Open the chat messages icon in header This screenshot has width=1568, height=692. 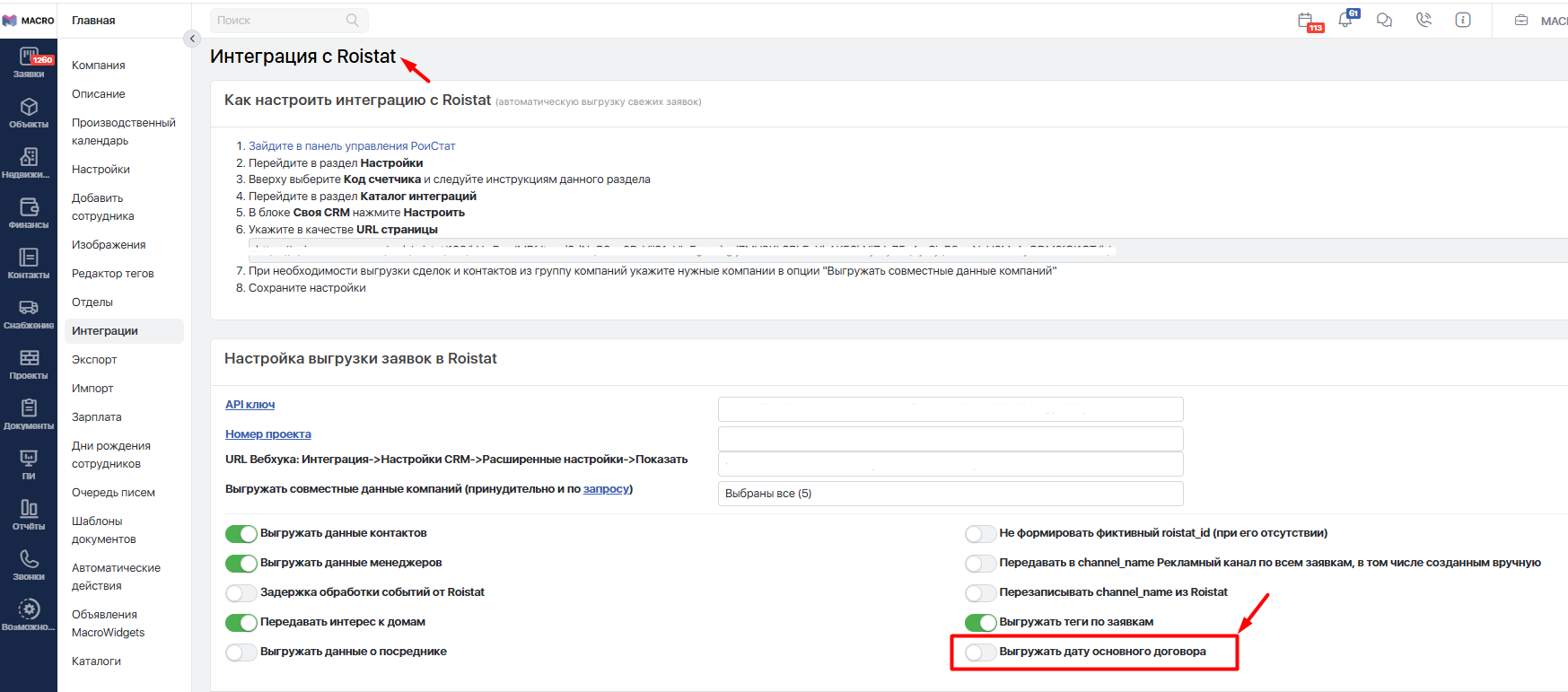1384,20
